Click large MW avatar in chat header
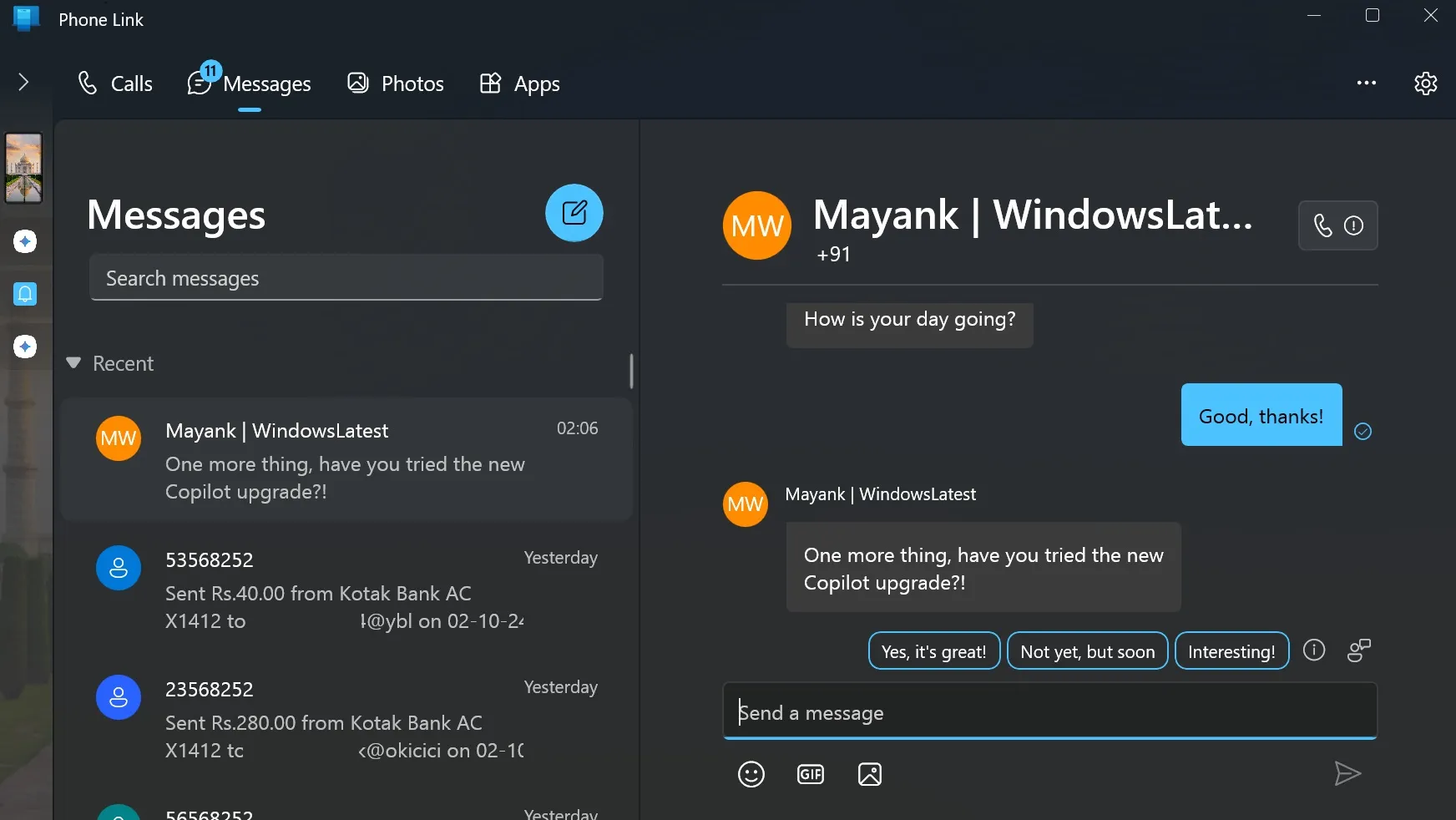 (x=757, y=225)
